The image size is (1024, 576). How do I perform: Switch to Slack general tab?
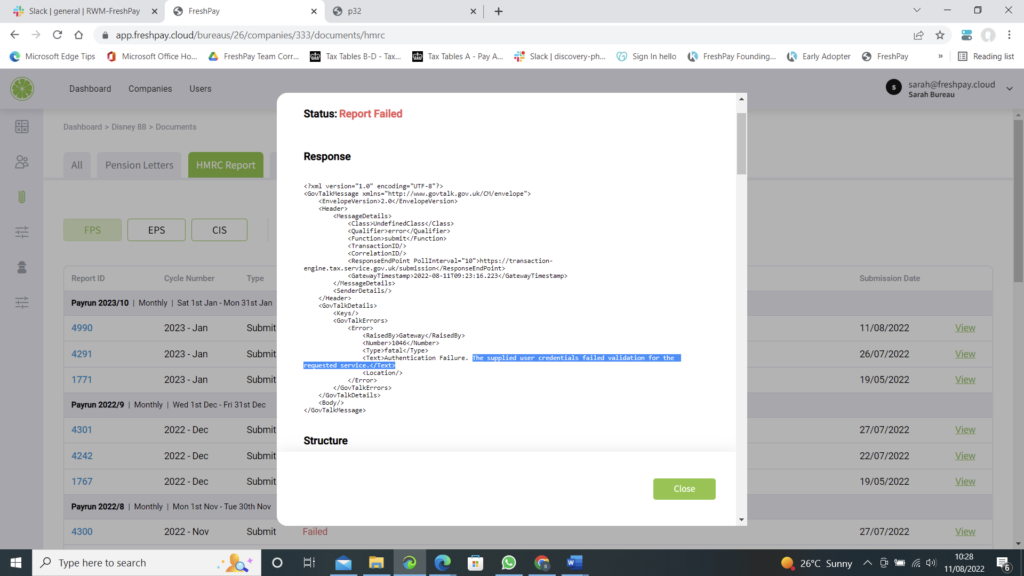pos(83,11)
